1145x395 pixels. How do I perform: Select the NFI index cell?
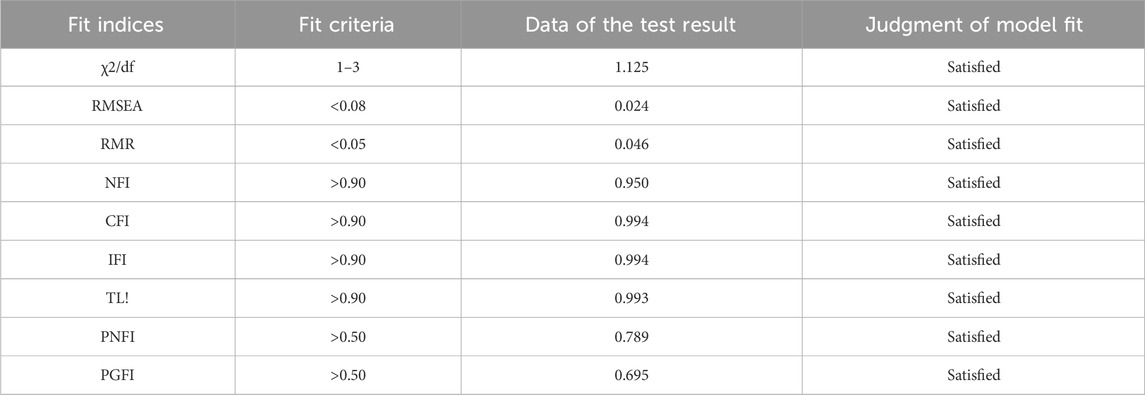[x=118, y=183]
